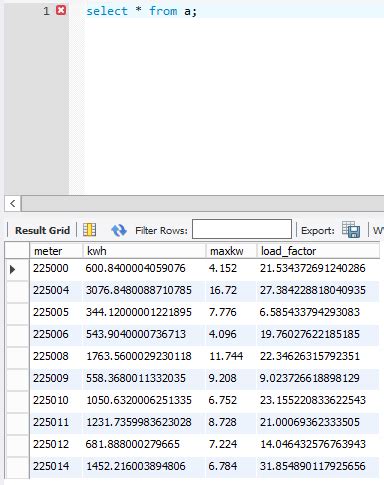Select cell with meter 225004

coord(56,290)
